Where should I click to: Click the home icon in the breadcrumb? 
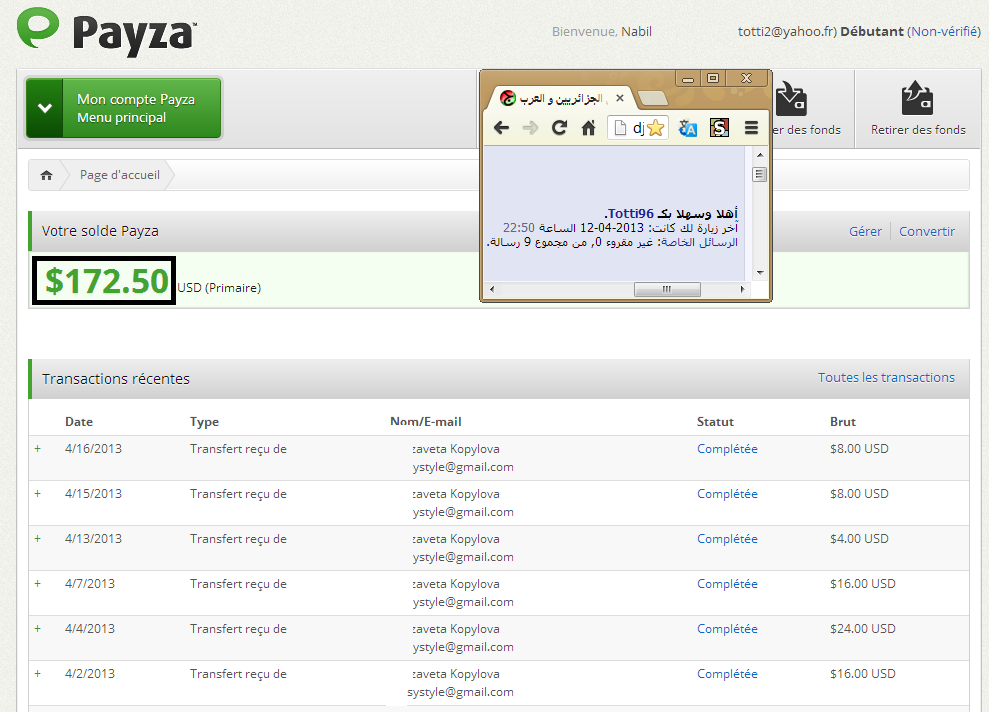46,175
